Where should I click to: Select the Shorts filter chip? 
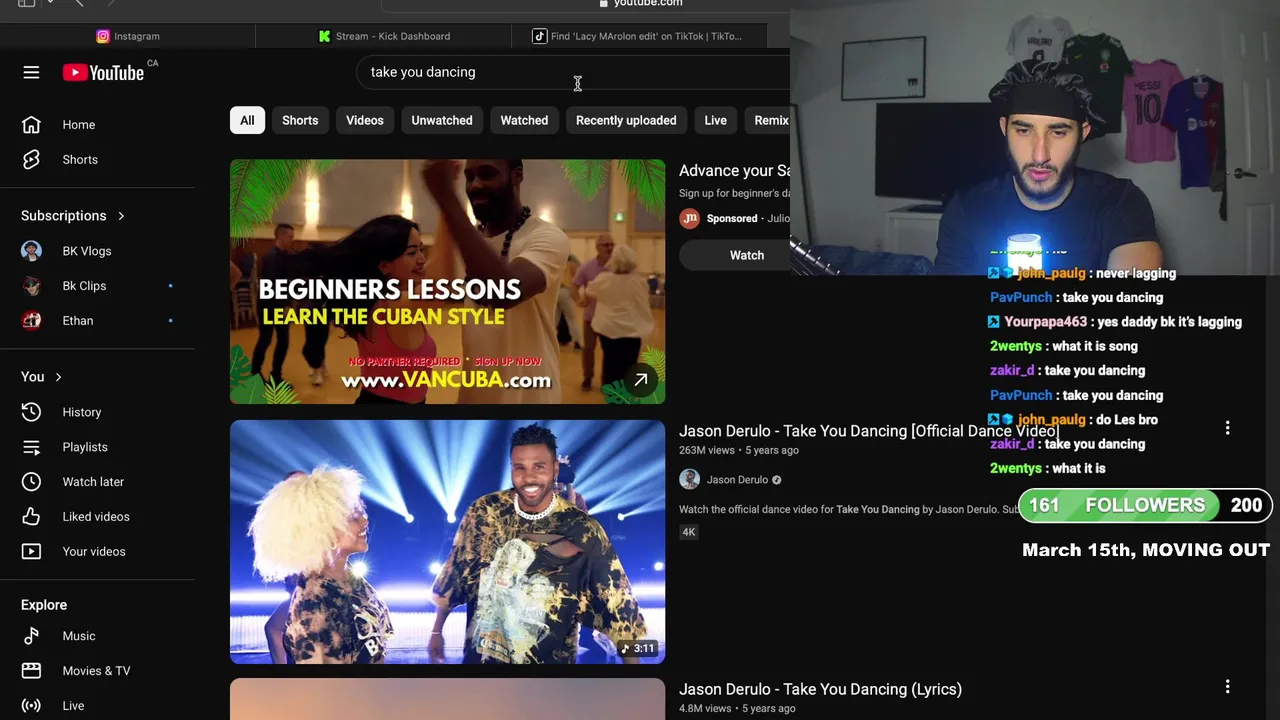300,120
